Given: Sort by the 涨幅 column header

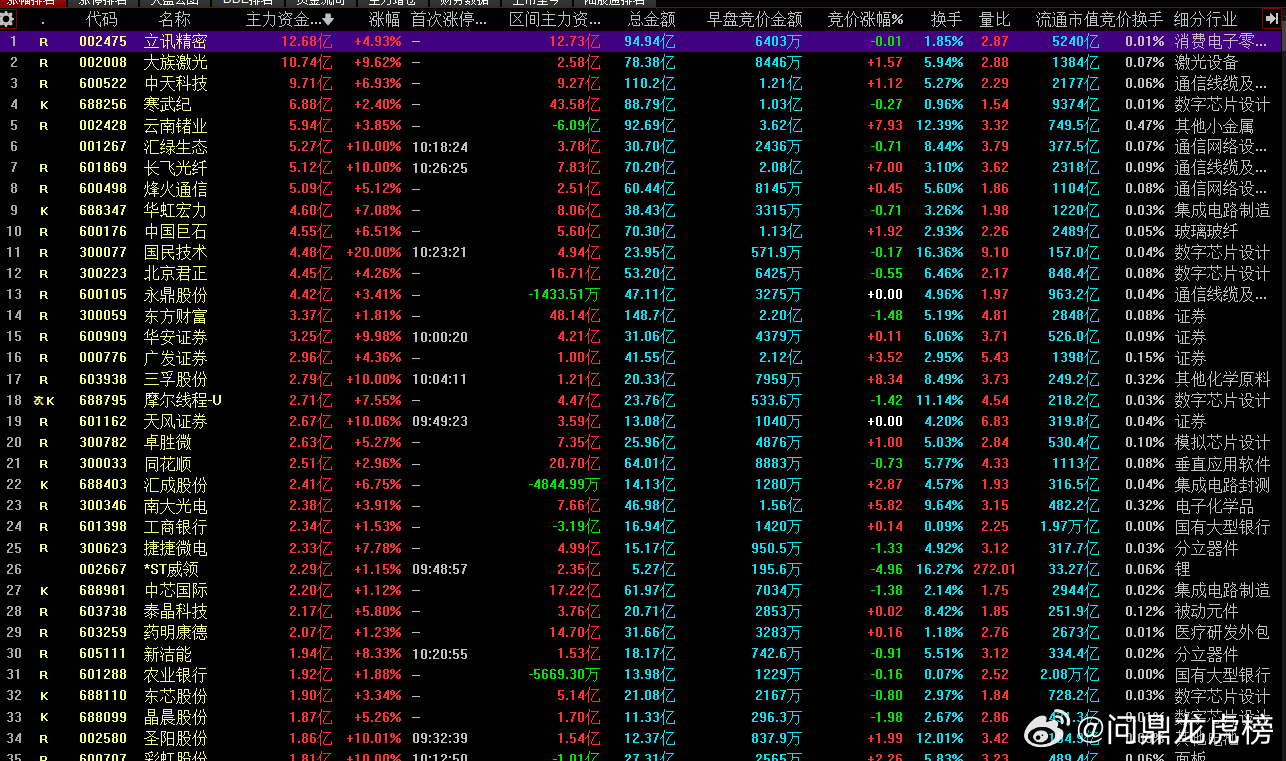Looking at the screenshot, I should 385,19.
